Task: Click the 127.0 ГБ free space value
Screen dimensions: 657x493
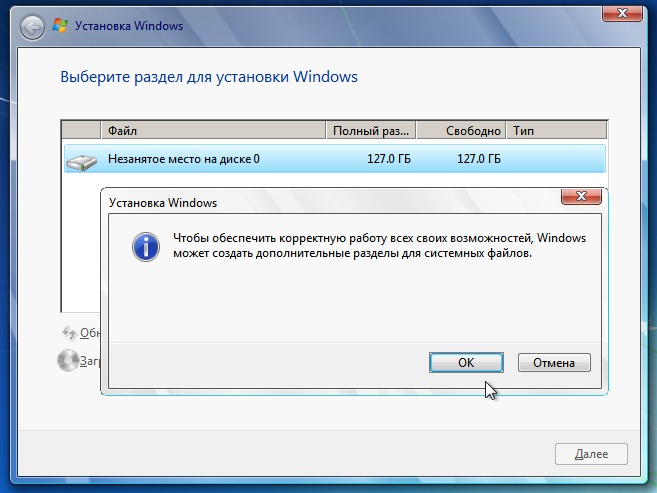Action: [x=479, y=159]
